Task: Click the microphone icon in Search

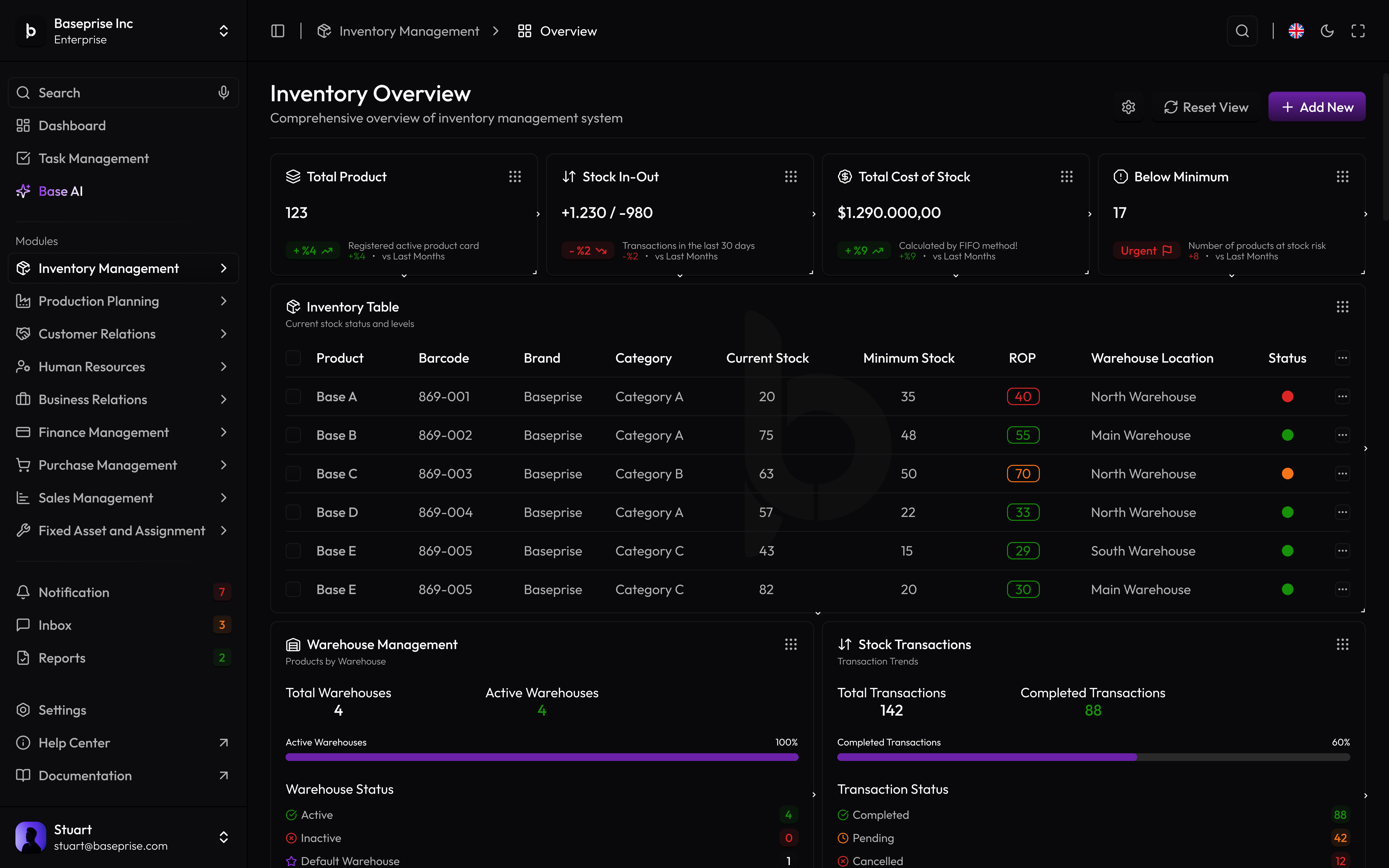Action: click(x=224, y=92)
